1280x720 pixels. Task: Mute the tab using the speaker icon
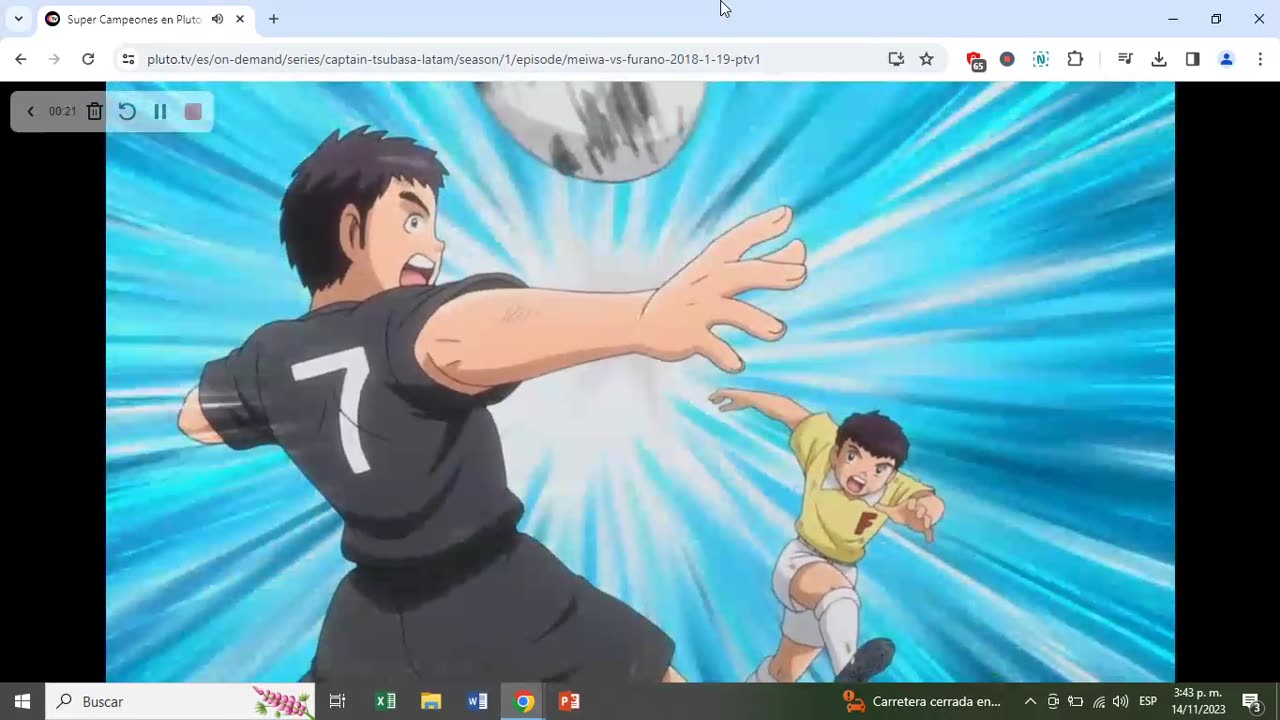coord(217,19)
